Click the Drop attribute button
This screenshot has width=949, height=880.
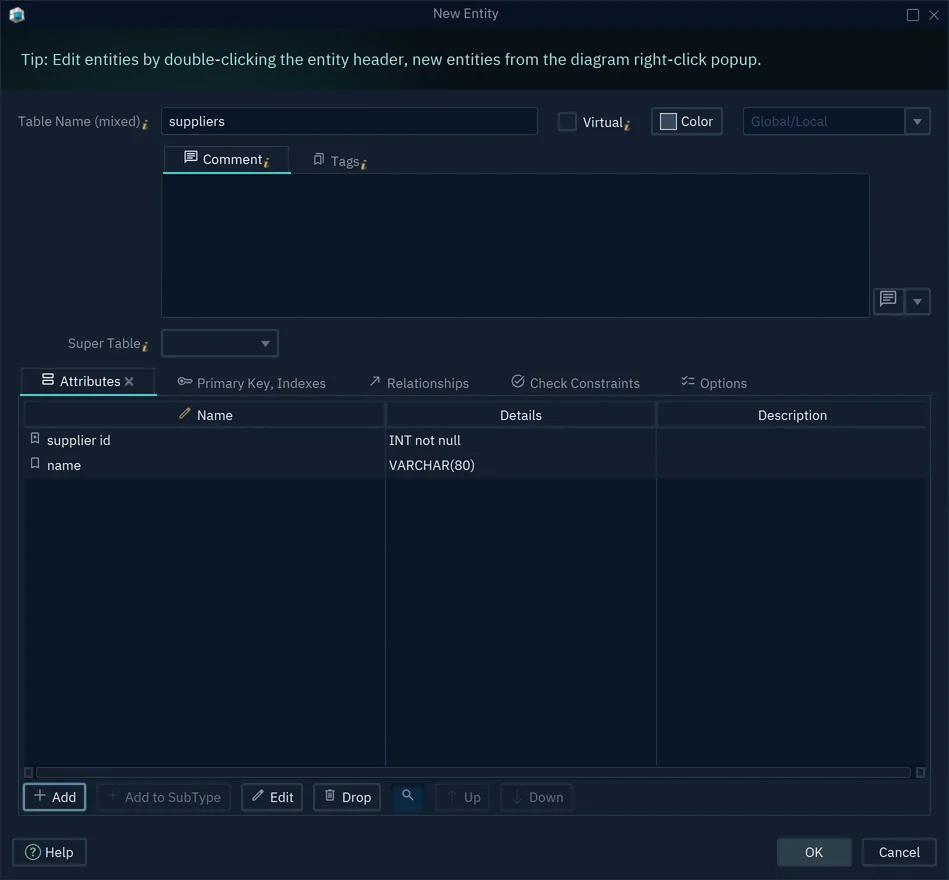coord(347,797)
